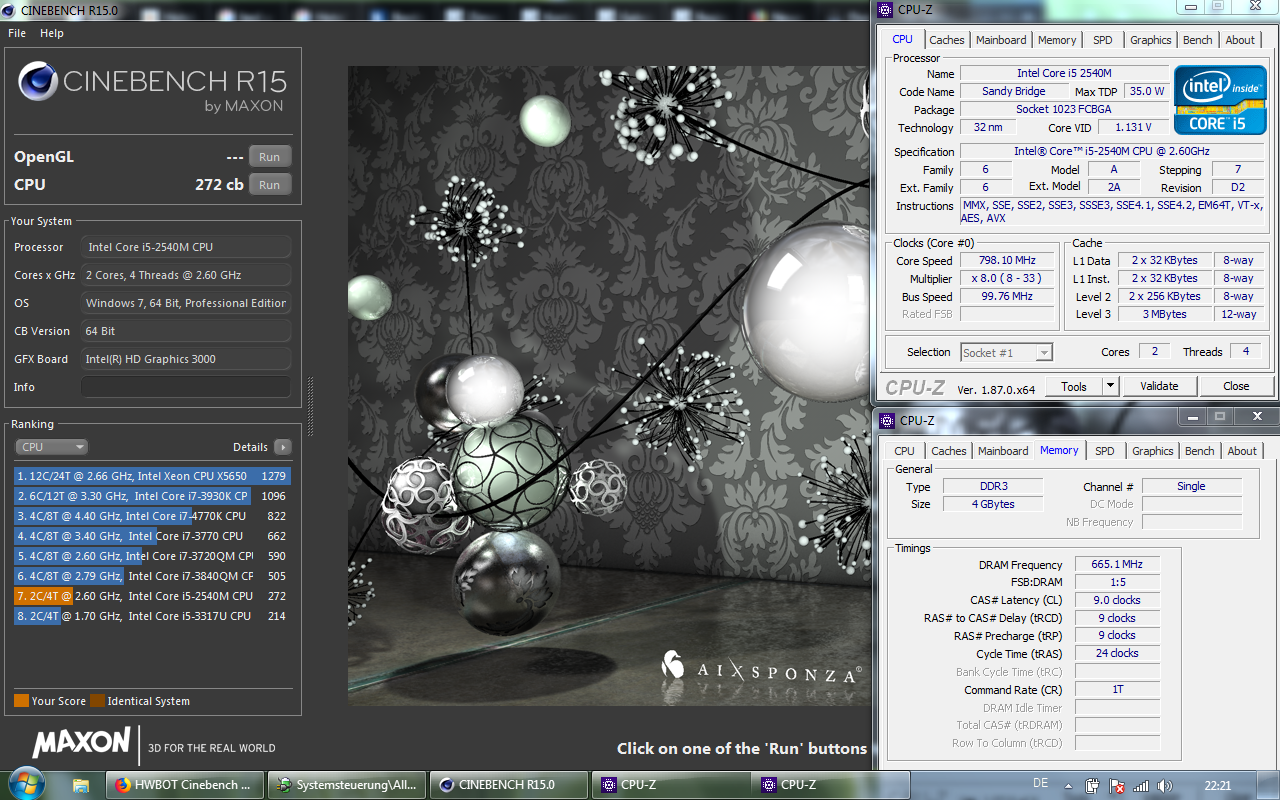The height and width of the screenshot is (800, 1280).
Task: Open SPD tab in CPU-Z processor window
Action: coord(1102,40)
